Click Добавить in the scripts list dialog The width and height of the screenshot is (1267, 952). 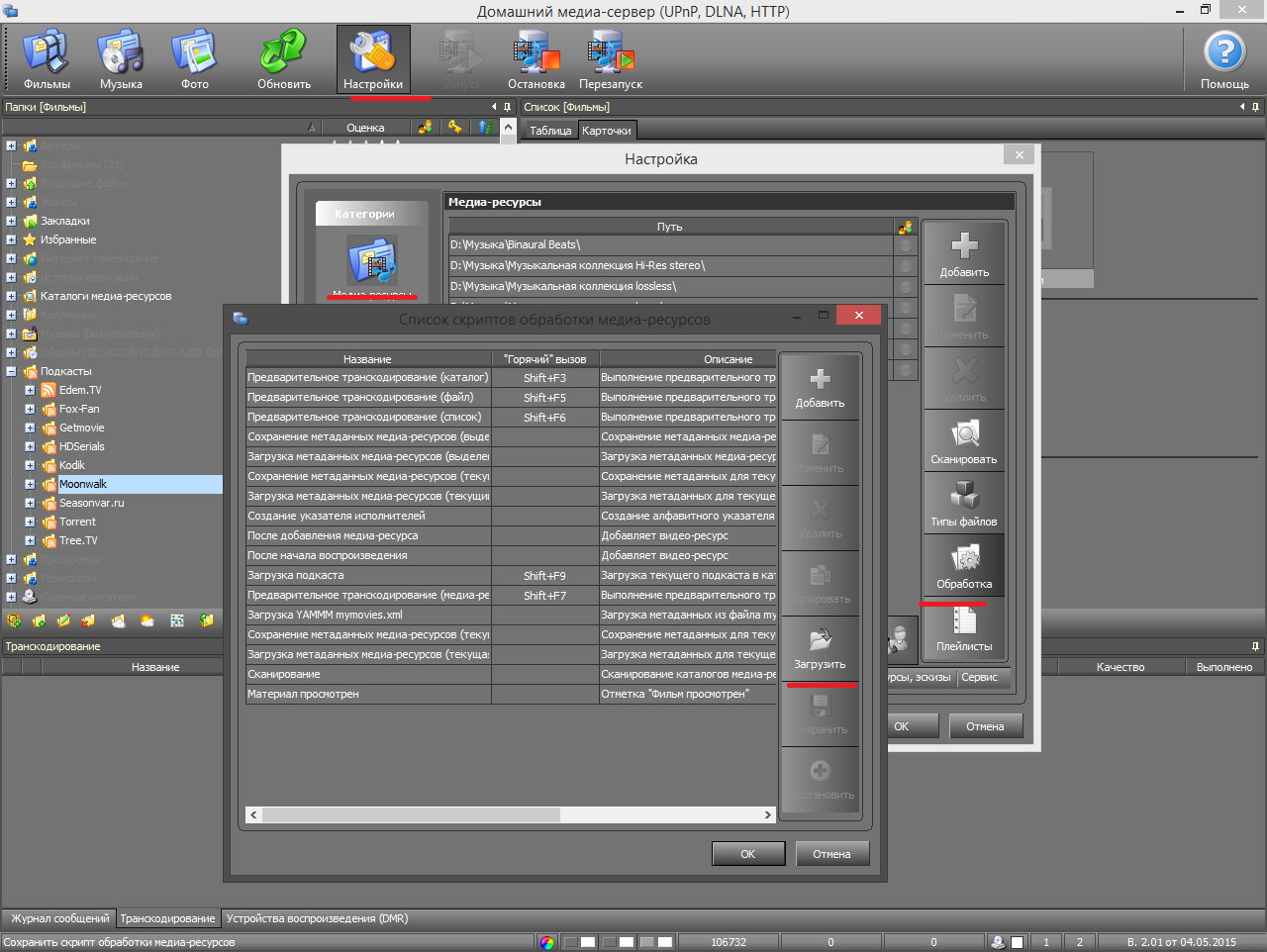[x=820, y=387]
